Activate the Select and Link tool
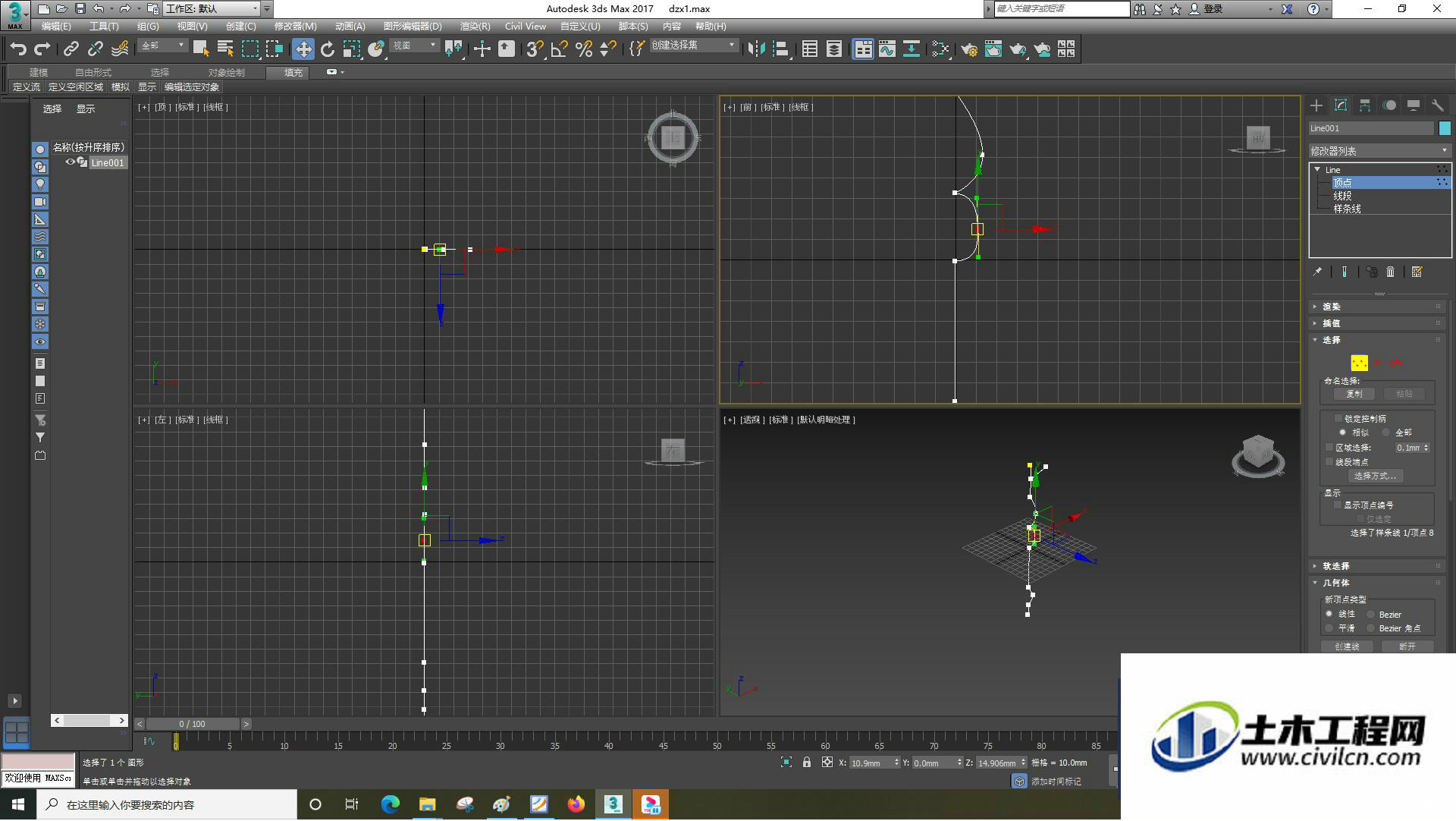The height and width of the screenshot is (821, 1456). tap(71, 49)
